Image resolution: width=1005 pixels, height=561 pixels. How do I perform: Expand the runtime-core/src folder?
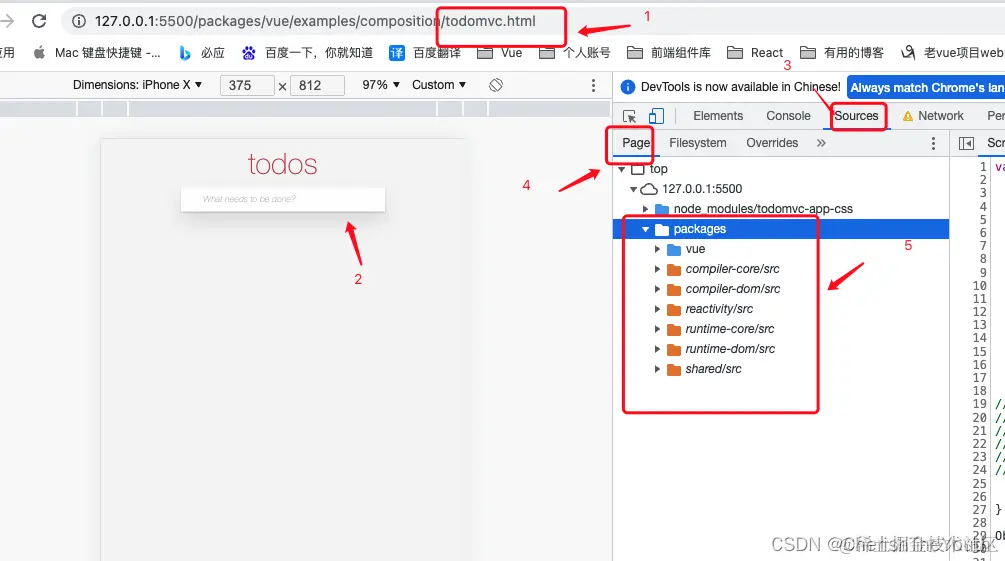tap(657, 329)
